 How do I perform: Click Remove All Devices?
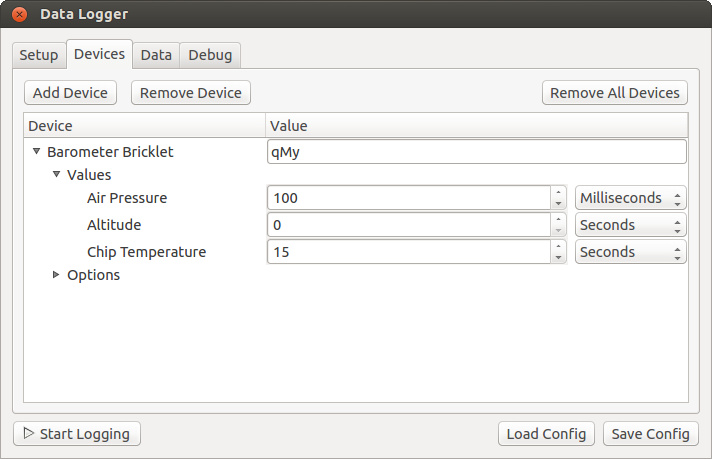[x=615, y=93]
